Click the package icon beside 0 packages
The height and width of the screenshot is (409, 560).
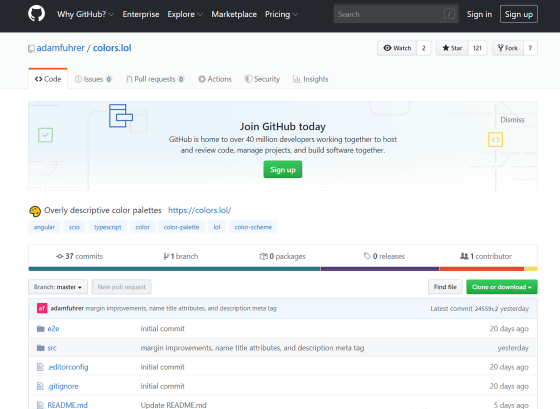click(264, 256)
